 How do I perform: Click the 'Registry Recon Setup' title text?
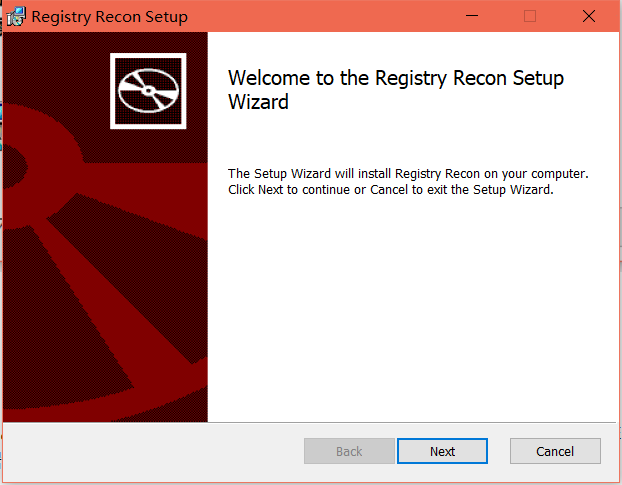click(x=109, y=17)
